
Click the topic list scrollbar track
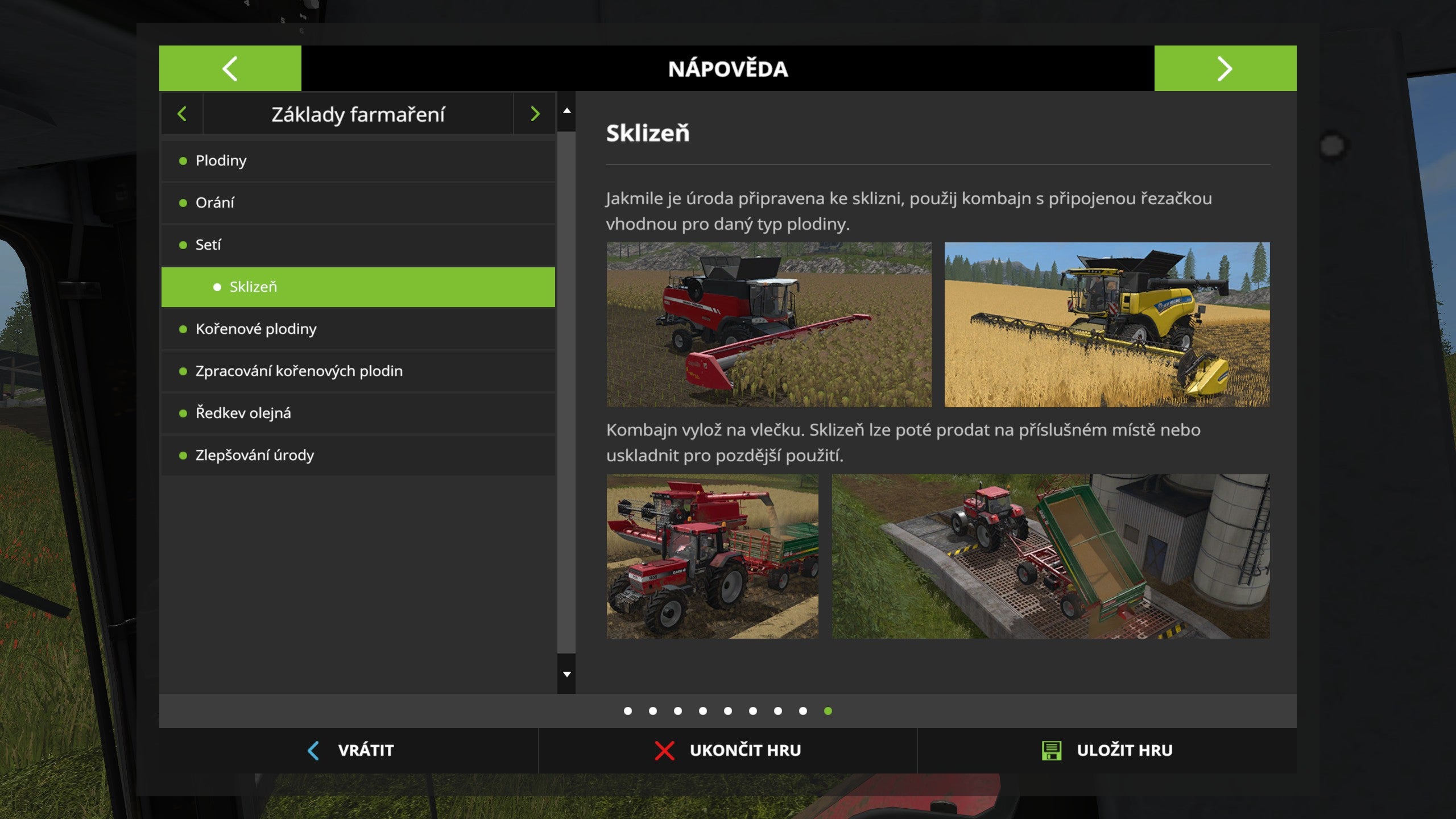[x=566, y=392]
